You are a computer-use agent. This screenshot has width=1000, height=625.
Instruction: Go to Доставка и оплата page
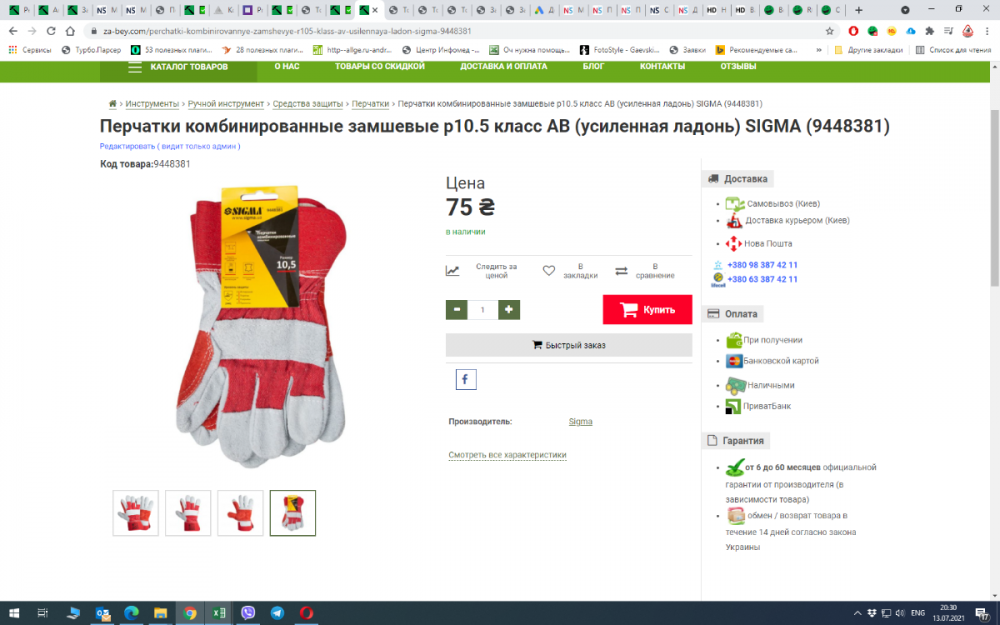504,66
